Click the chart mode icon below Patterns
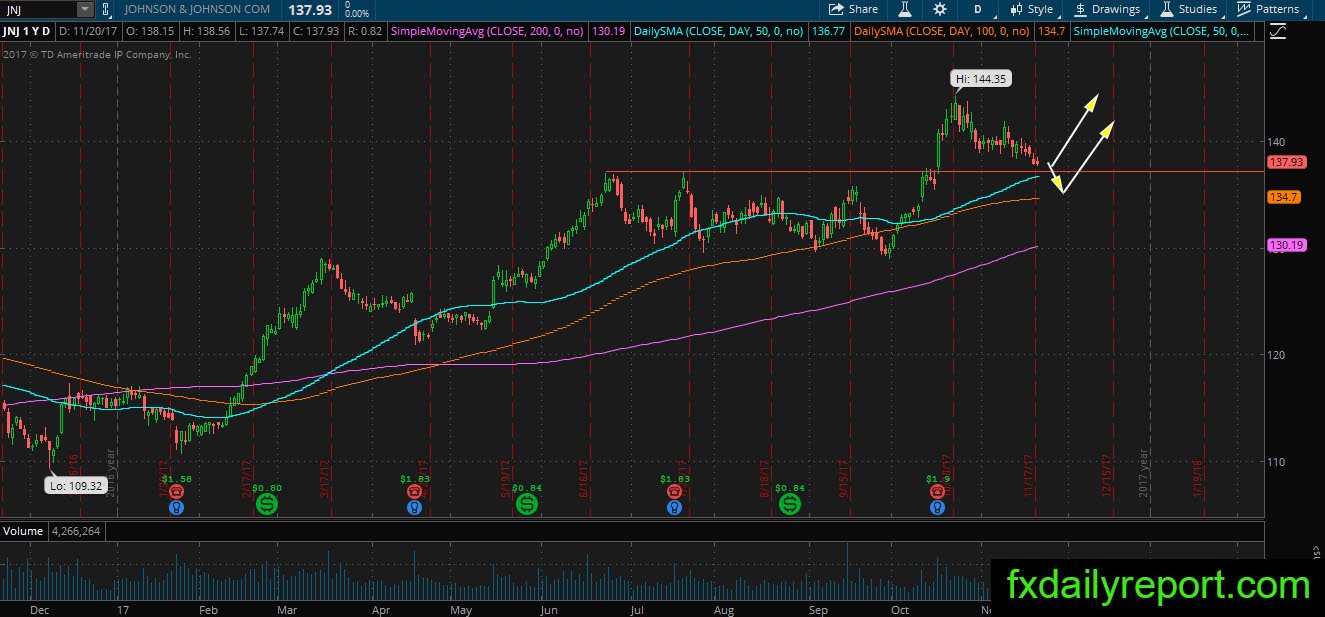 coord(1277,32)
